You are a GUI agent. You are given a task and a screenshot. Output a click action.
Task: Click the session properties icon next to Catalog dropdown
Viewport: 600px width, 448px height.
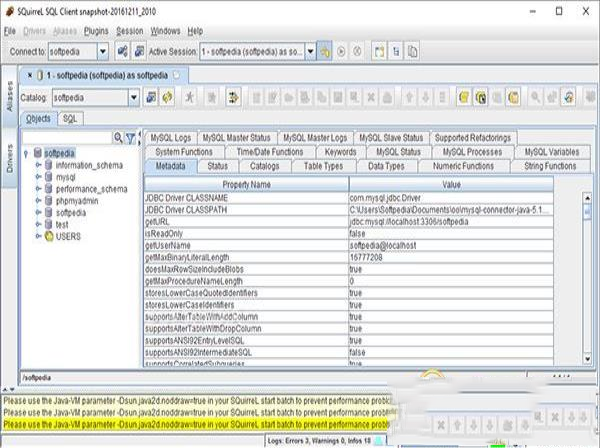151,97
